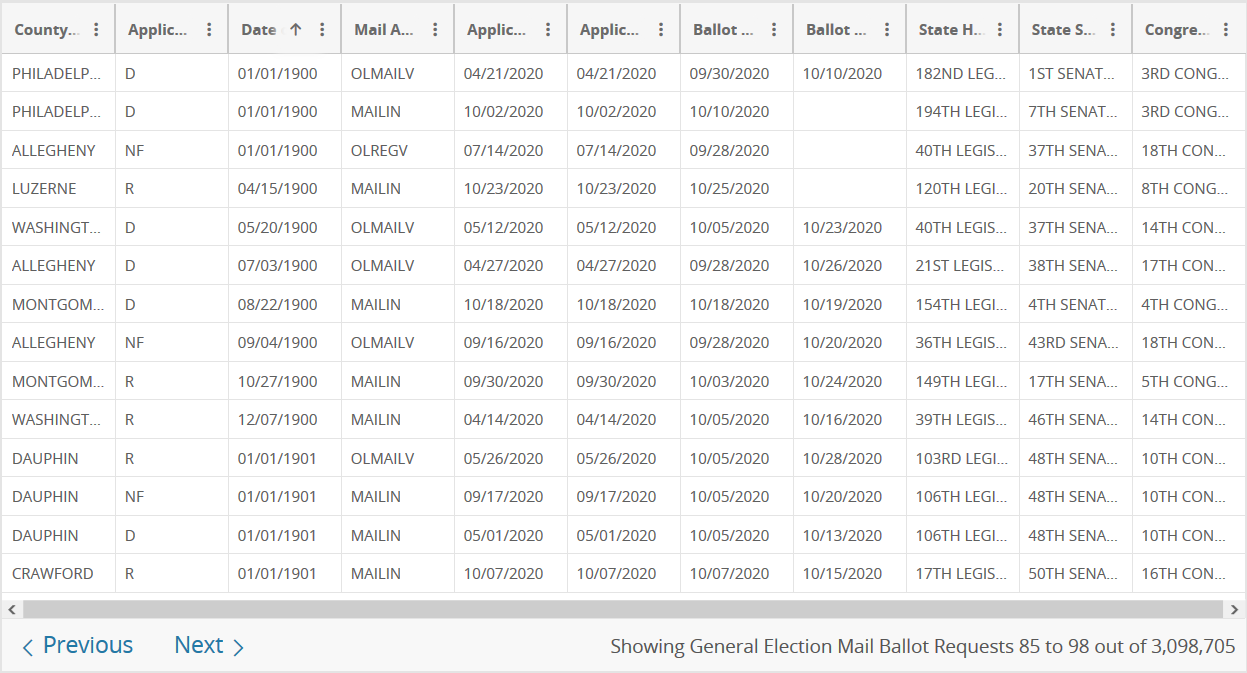Click the scrollbar left arrow
Viewport: 1247px width, 673px height.
[x=10, y=609]
